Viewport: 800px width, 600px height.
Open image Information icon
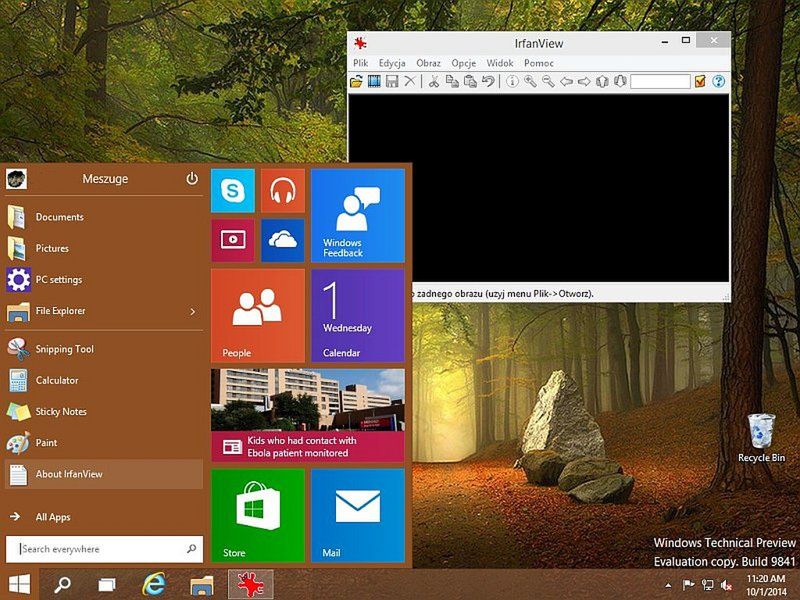[512, 81]
